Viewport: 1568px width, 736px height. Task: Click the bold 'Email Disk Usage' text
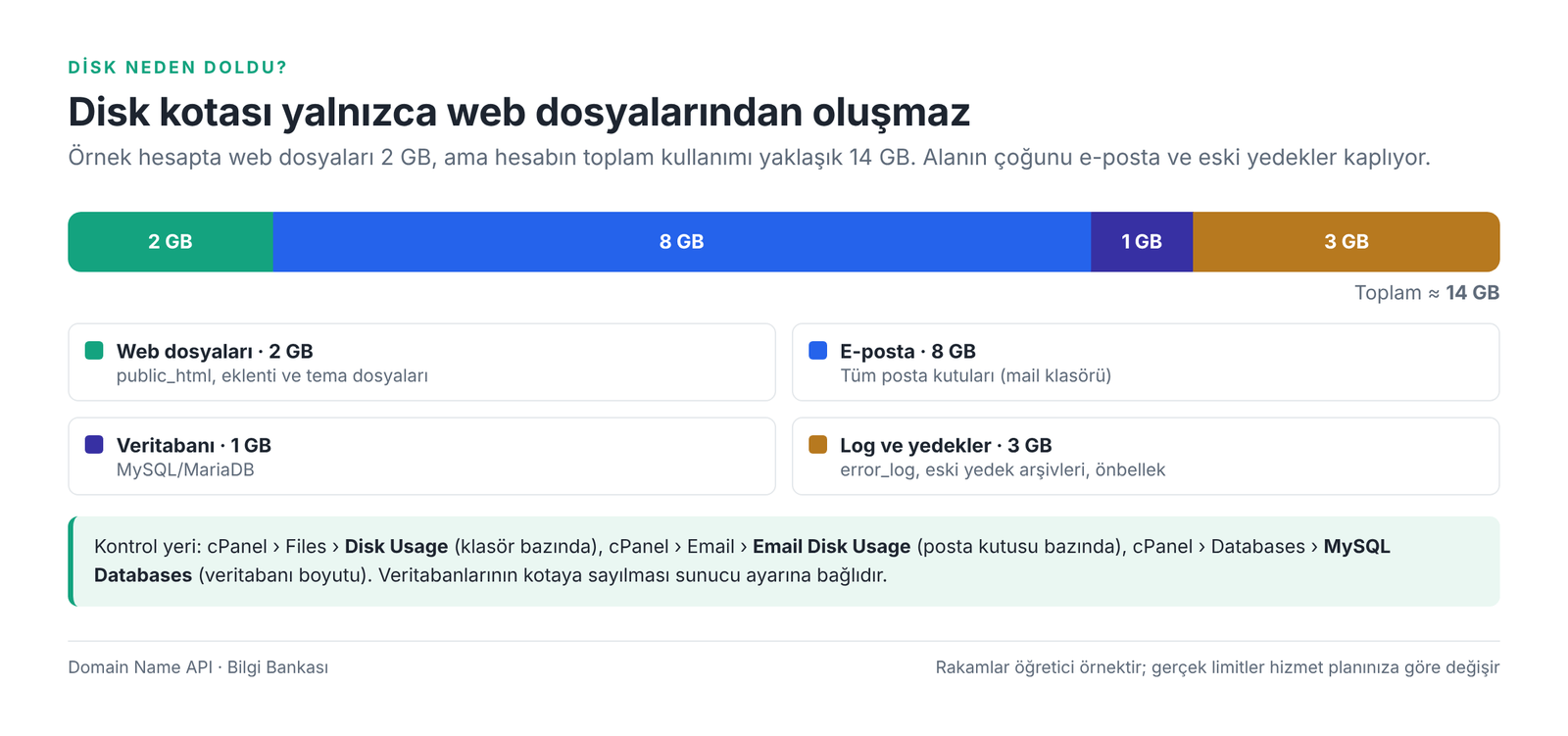(x=831, y=547)
